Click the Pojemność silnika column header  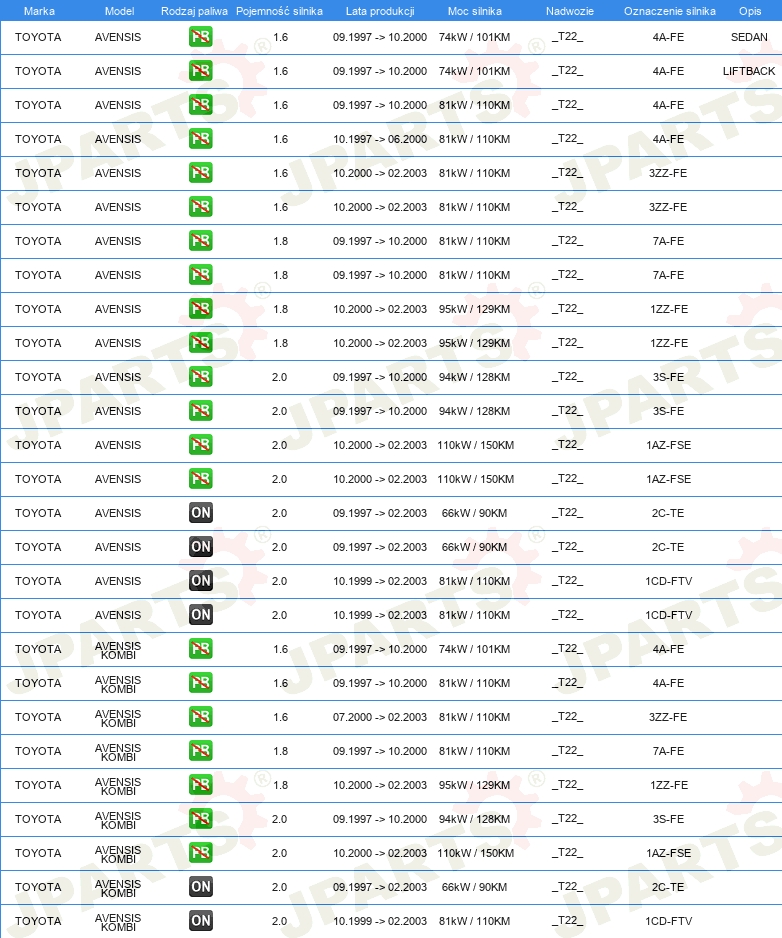click(279, 11)
